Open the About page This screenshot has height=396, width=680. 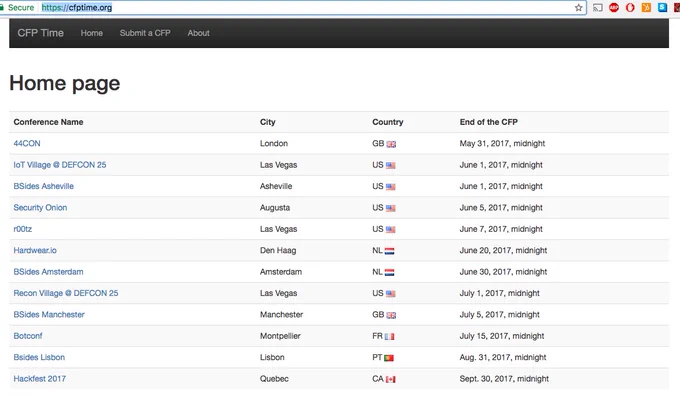tap(199, 33)
